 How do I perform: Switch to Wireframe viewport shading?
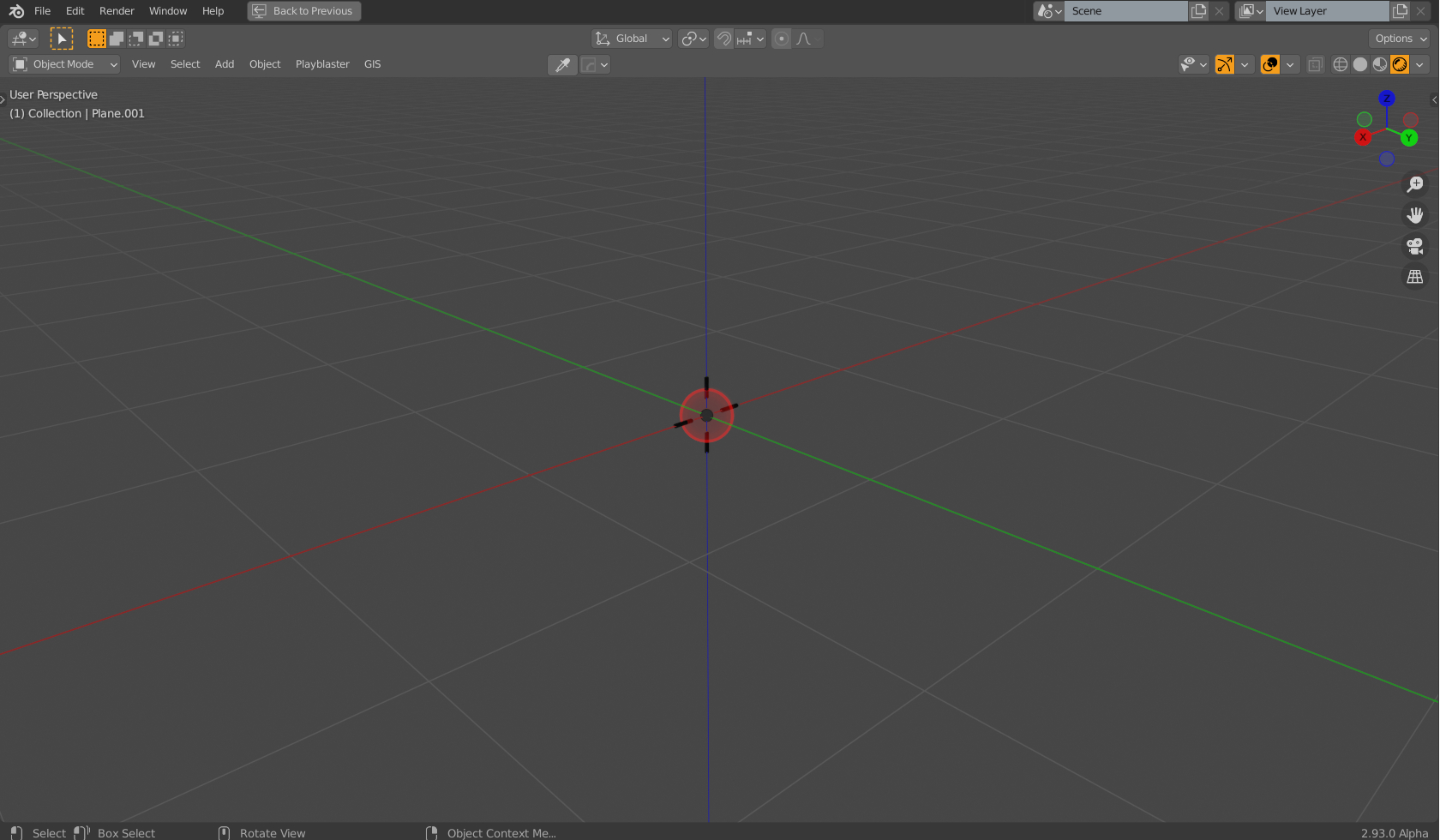coord(1341,64)
